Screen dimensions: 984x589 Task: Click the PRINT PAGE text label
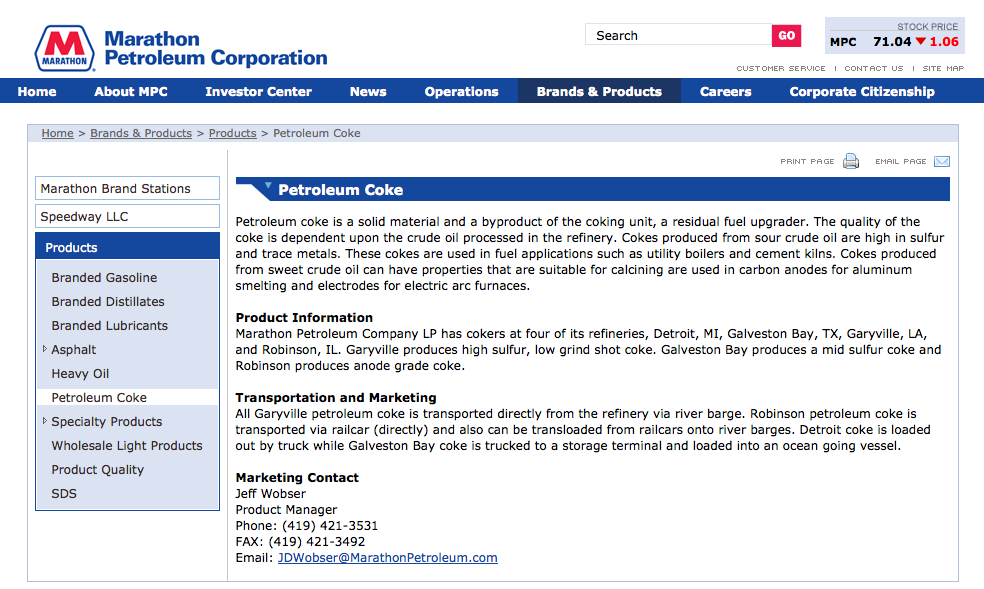pos(807,161)
